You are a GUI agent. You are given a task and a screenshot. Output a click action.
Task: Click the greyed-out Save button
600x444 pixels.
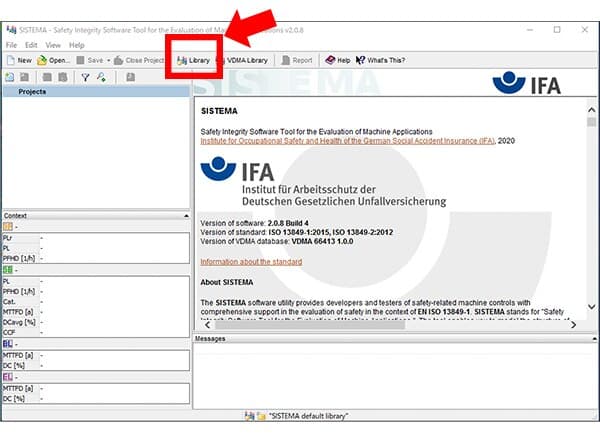pos(90,60)
